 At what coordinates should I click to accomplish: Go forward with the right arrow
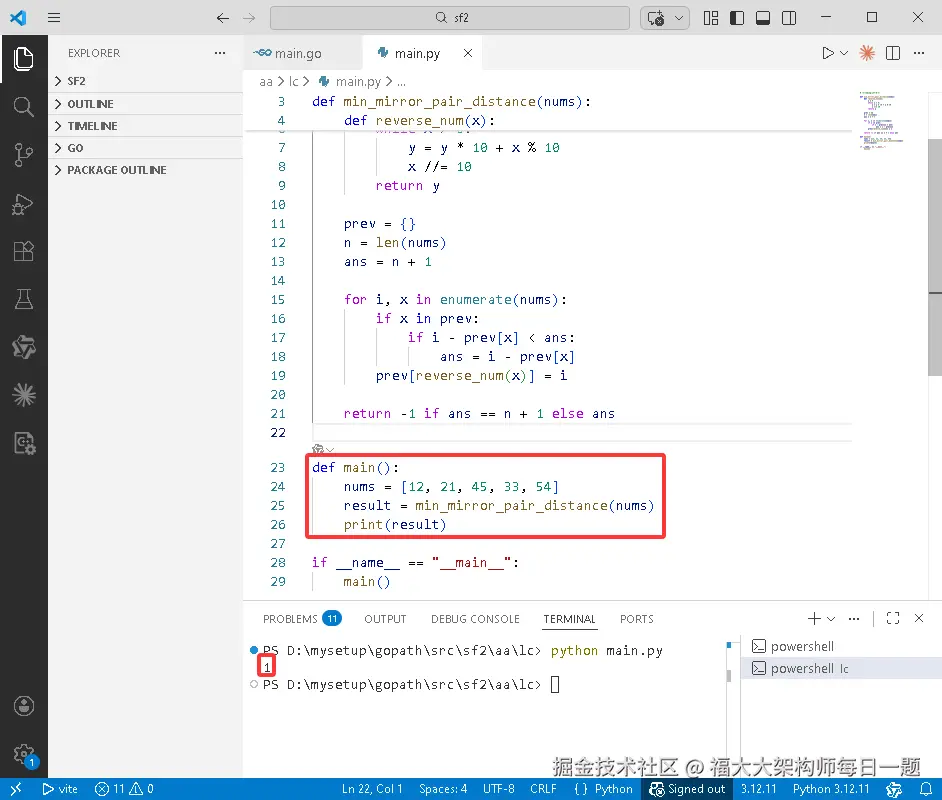click(249, 18)
